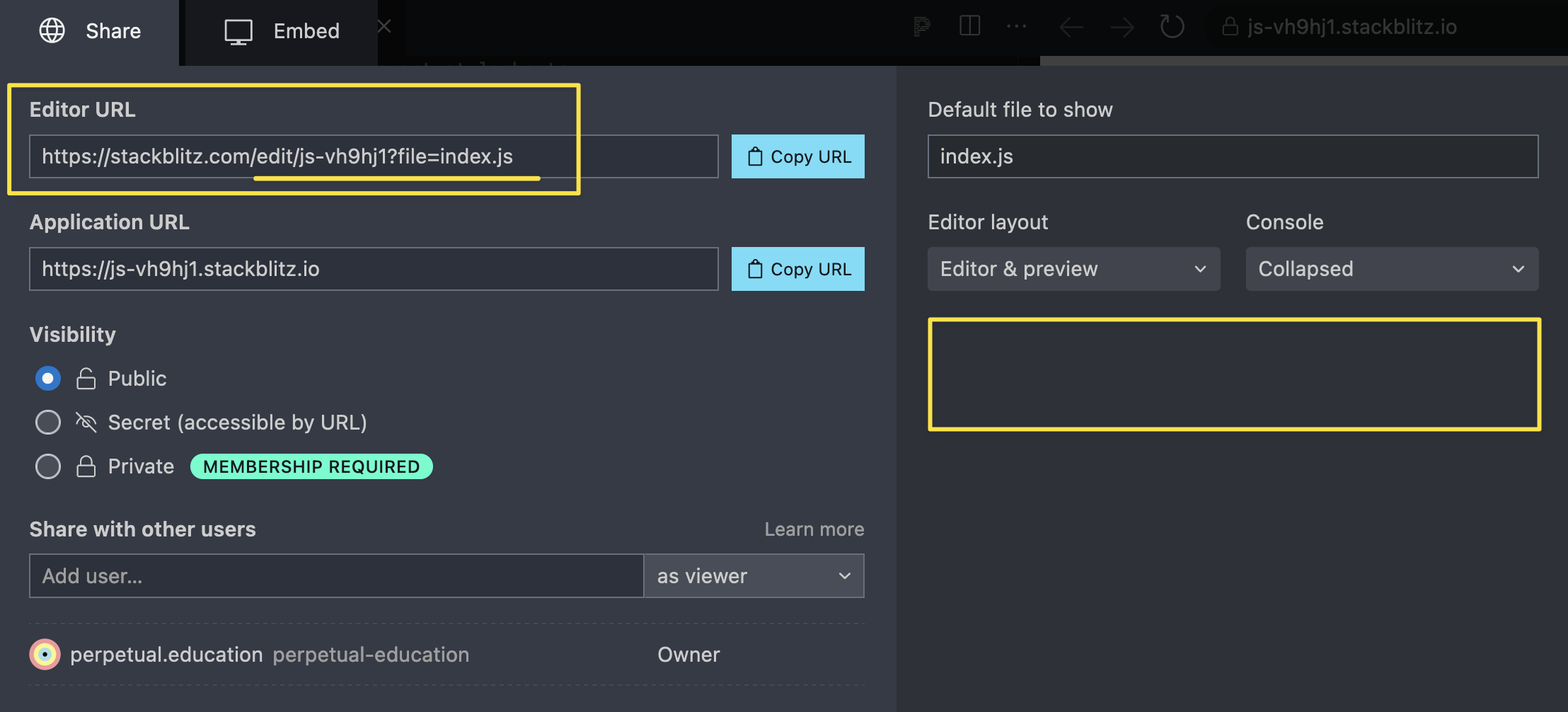Image resolution: width=1568 pixels, height=712 pixels.
Task: Select the globe icon on Share tab
Action: (x=52, y=30)
